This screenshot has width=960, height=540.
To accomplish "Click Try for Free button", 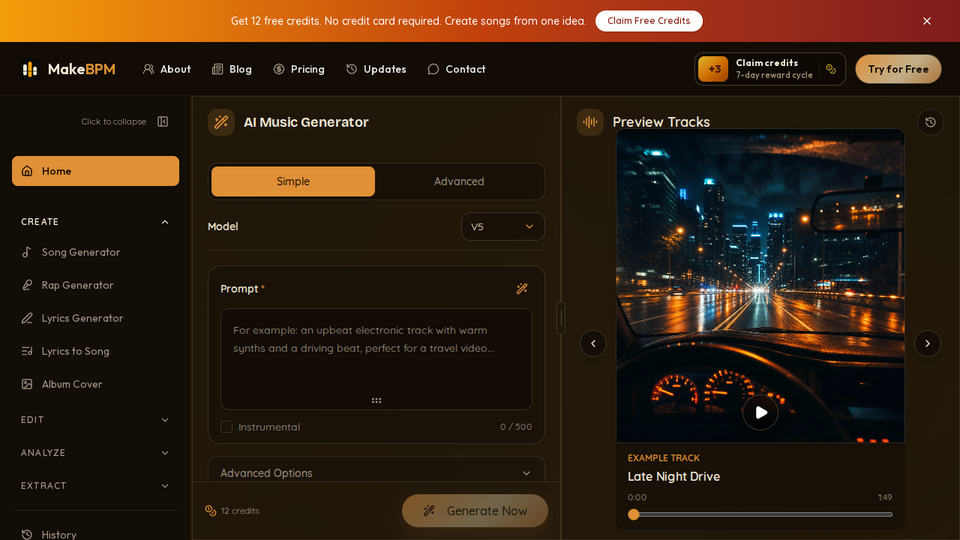I will pyautogui.click(x=898, y=69).
